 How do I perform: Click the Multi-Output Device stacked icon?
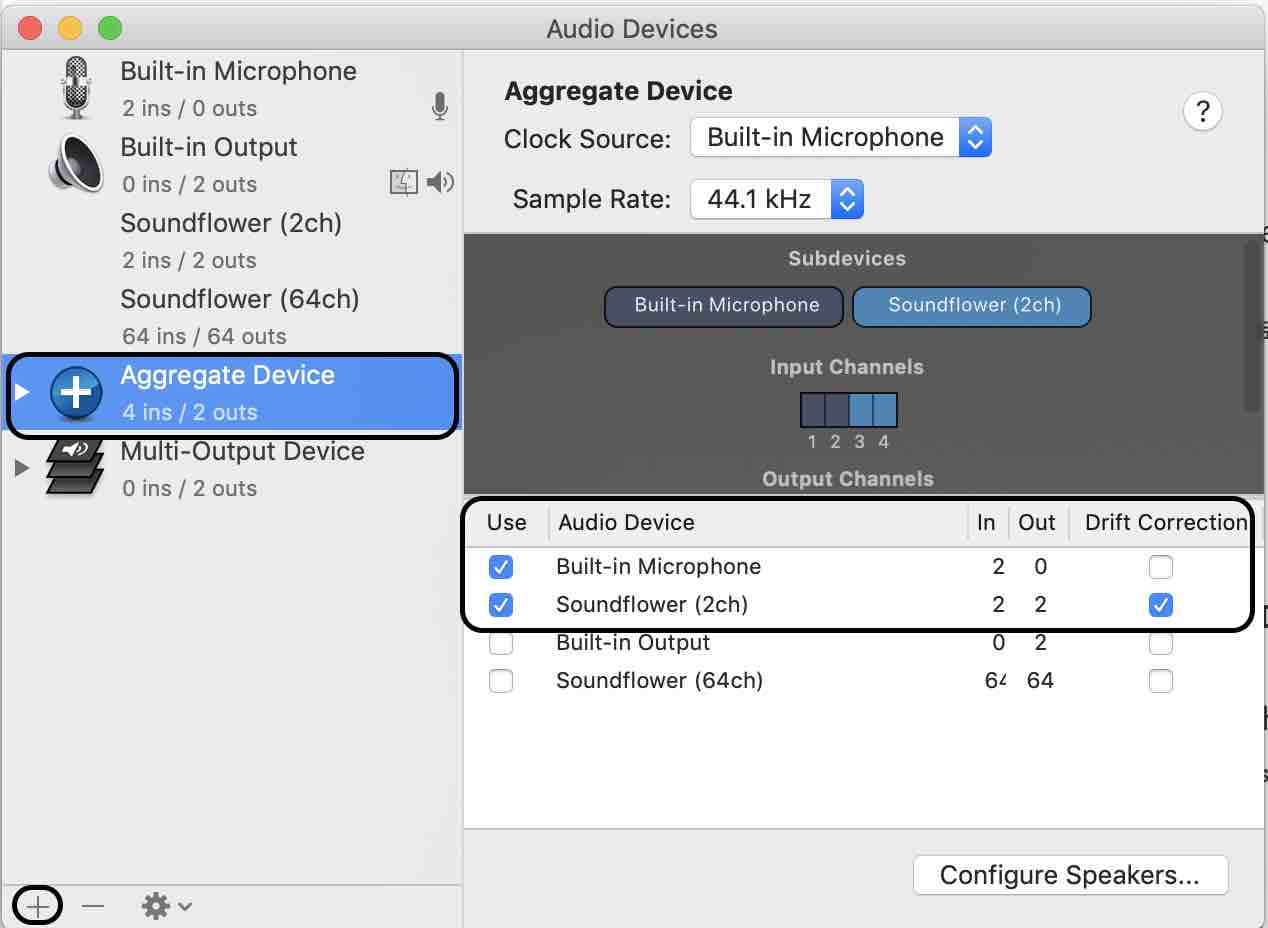(76, 468)
